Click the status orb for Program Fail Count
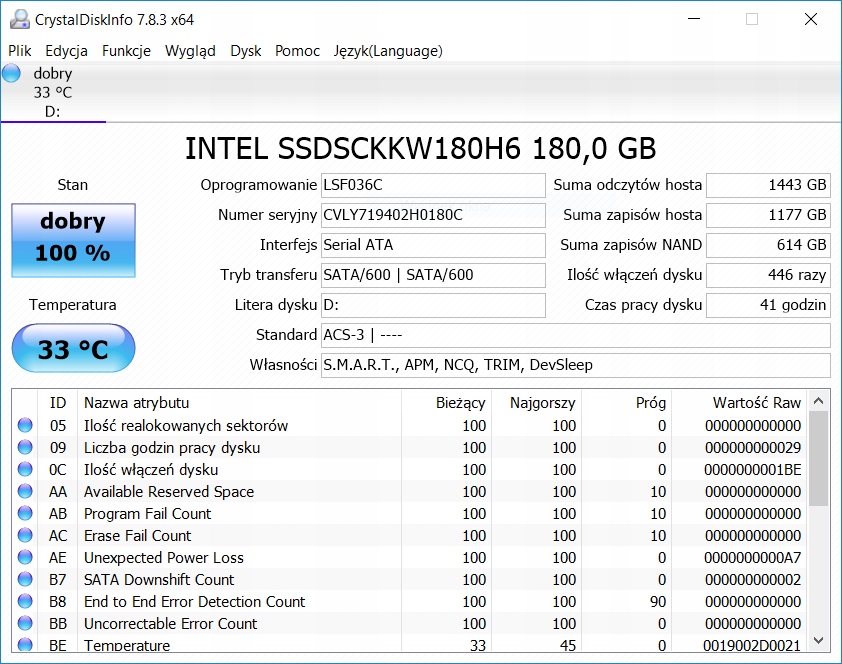 tap(25, 513)
